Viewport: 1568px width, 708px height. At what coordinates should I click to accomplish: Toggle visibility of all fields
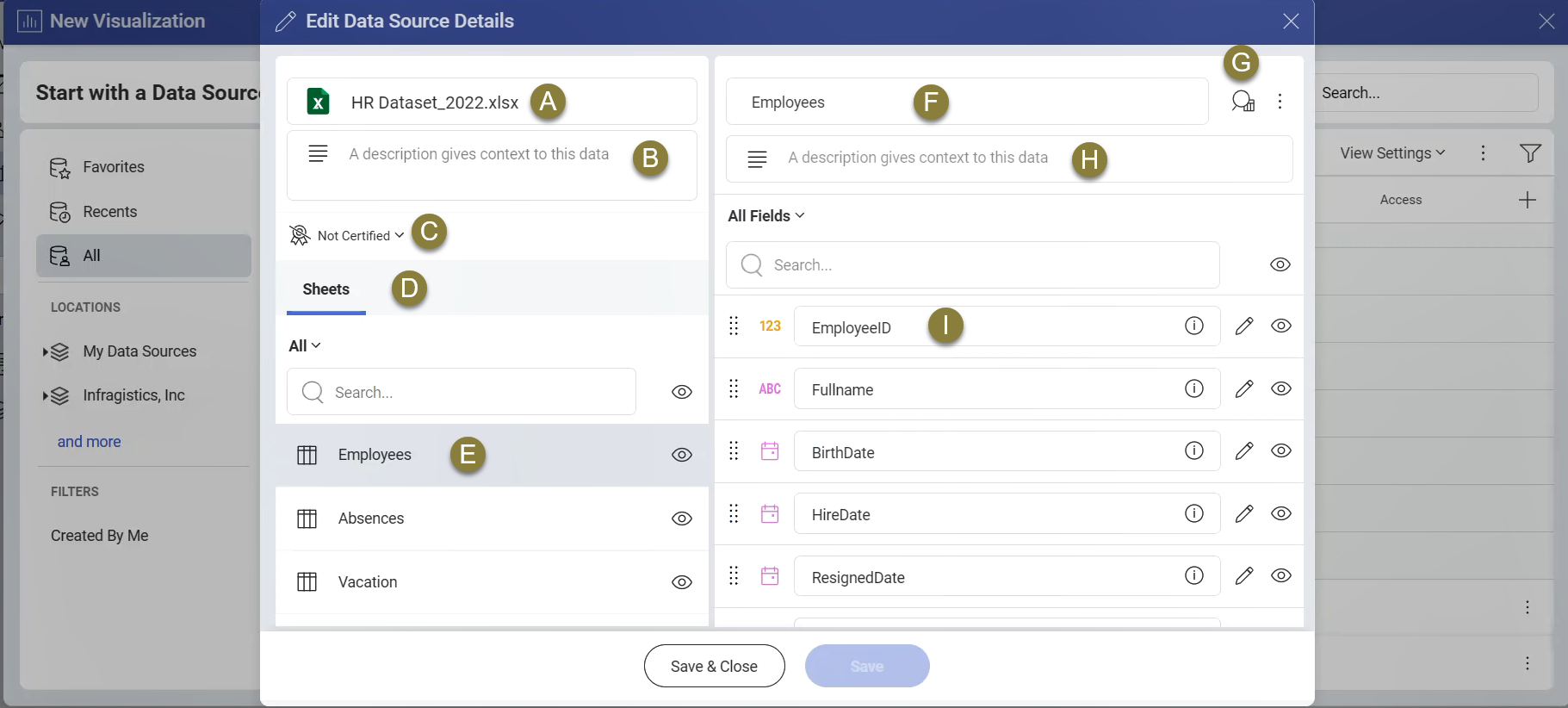tap(1280, 264)
